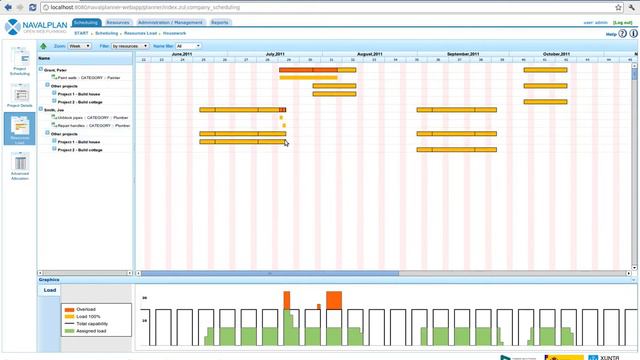The width and height of the screenshot is (640, 360).
Task: Expand Project 2 - Build cottage under Grant
Action: 54,101
